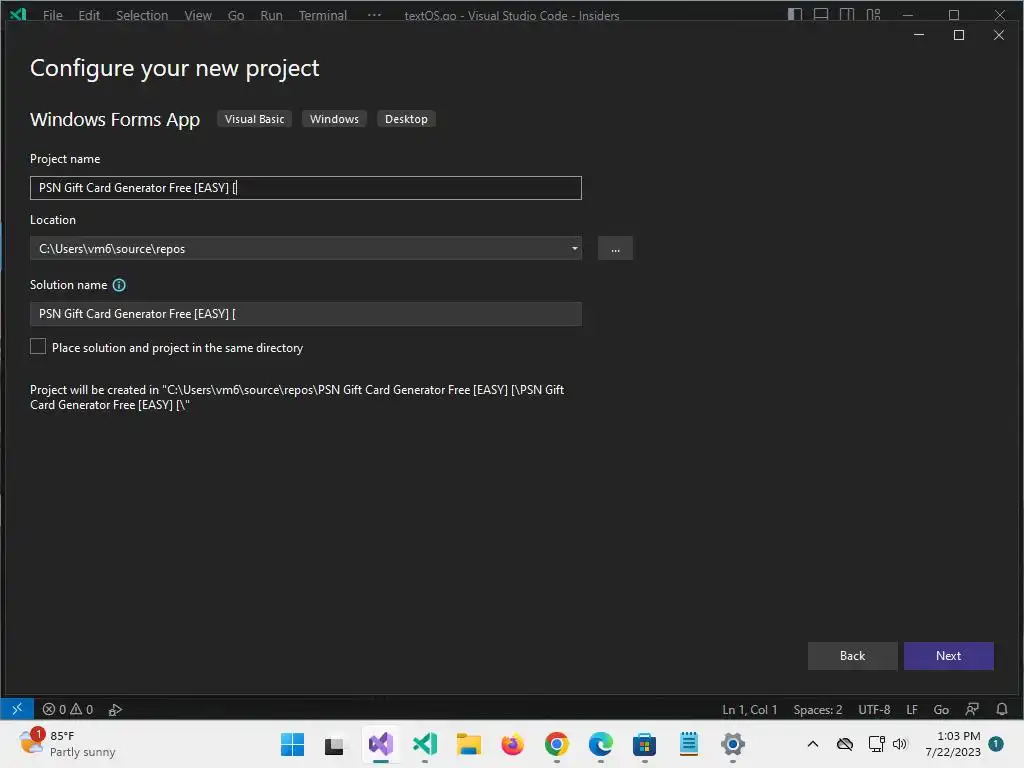
Task: Show hidden icons chevron in system tray
Action: click(x=813, y=744)
